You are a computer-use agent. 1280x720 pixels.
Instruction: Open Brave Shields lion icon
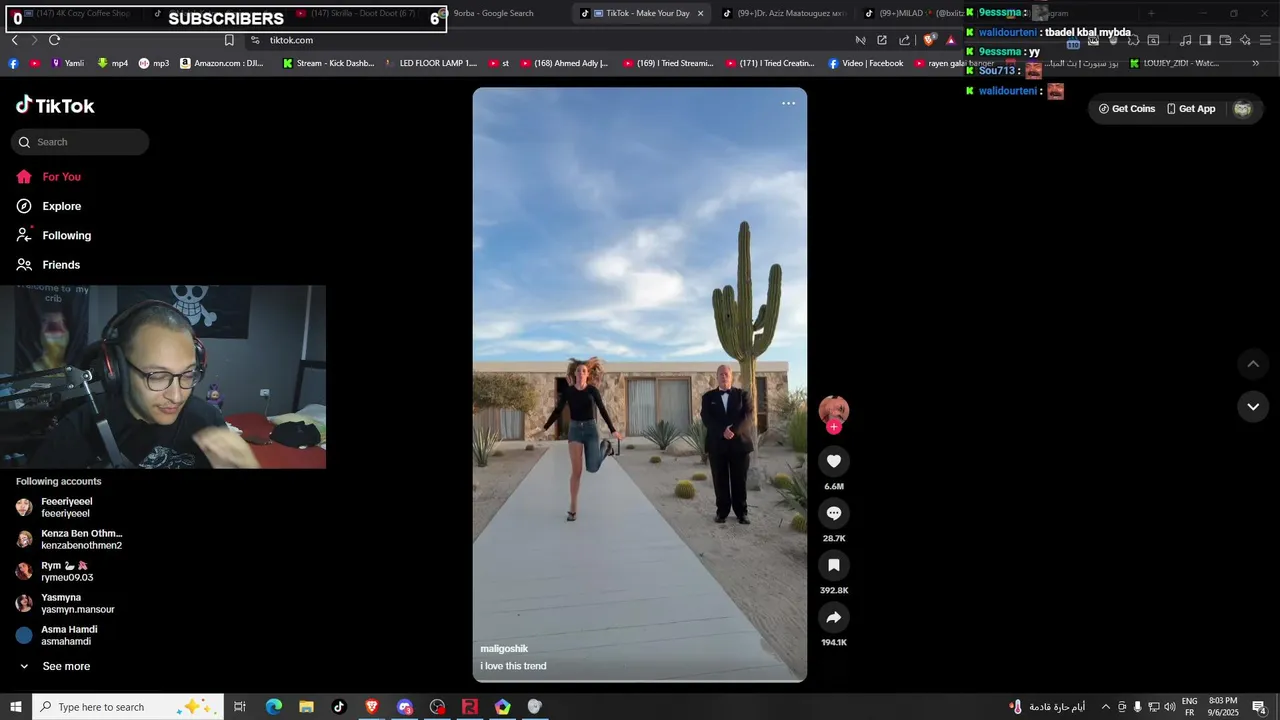(929, 40)
